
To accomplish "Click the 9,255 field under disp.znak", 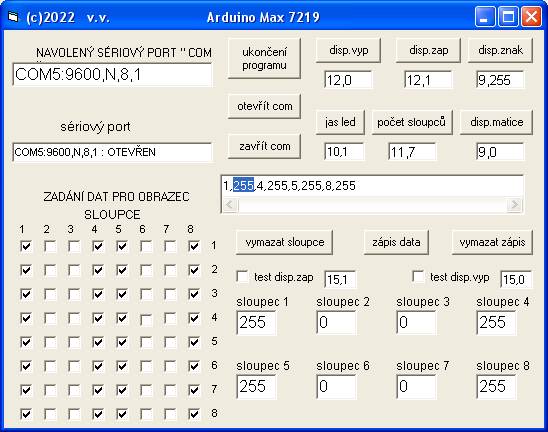I will coord(500,80).
